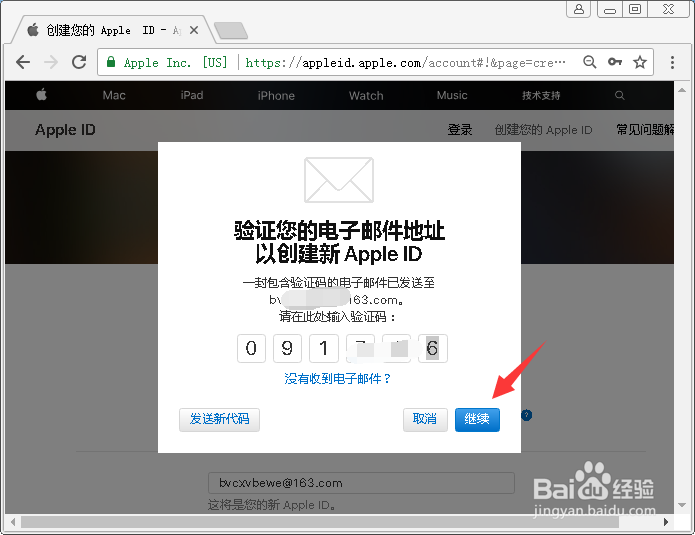The width and height of the screenshot is (695, 535).
Task: Click the 常见问题解答 link
Action: point(645,130)
